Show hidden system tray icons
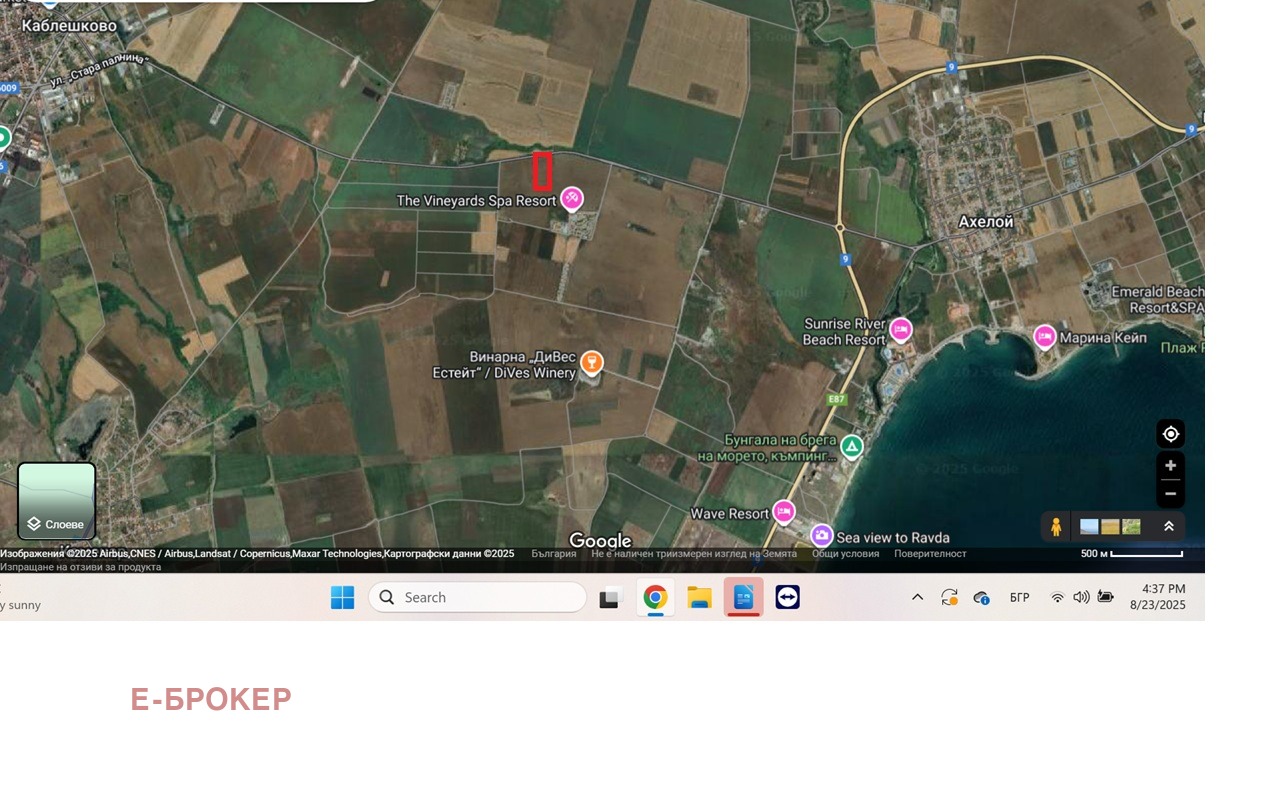This screenshot has height=800, width=1280. (917, 597)
